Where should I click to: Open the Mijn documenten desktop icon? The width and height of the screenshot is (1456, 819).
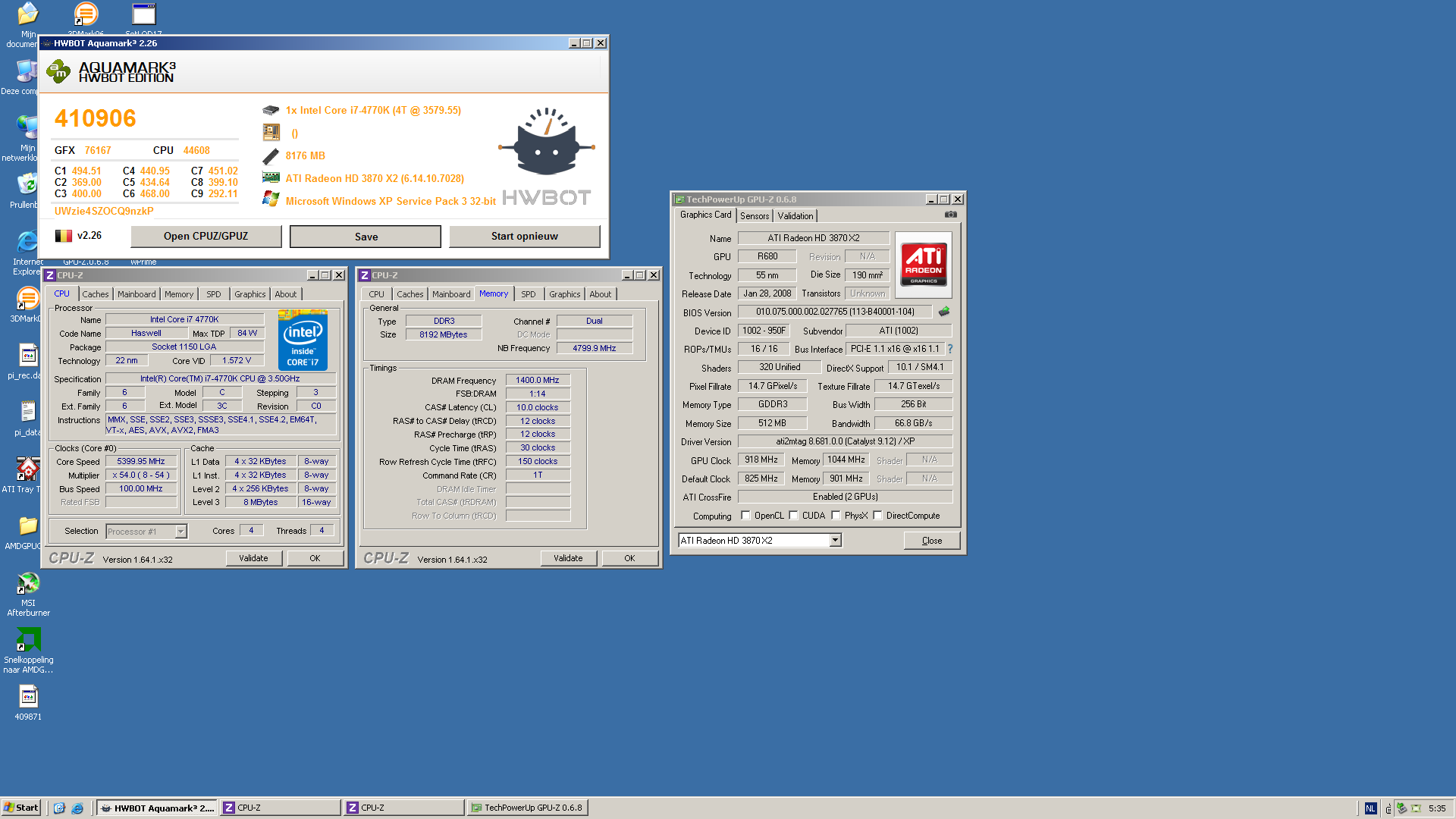click(x=28, y=14)
